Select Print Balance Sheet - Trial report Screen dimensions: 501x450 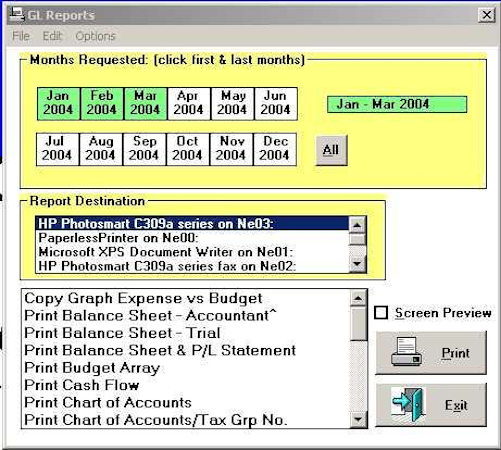tap(185, 333)
